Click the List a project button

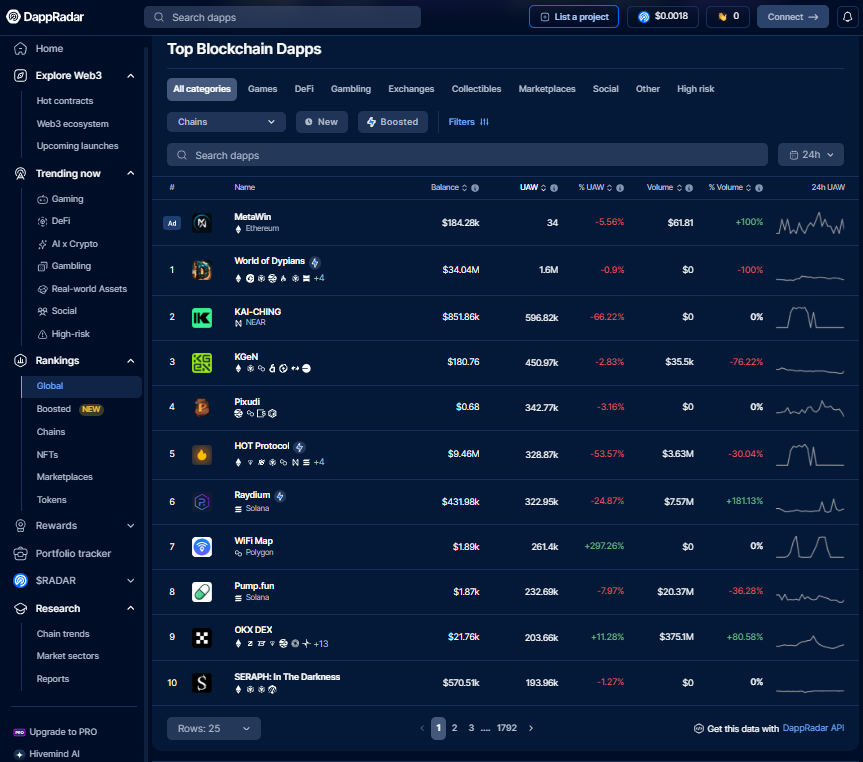coord(574,17)
